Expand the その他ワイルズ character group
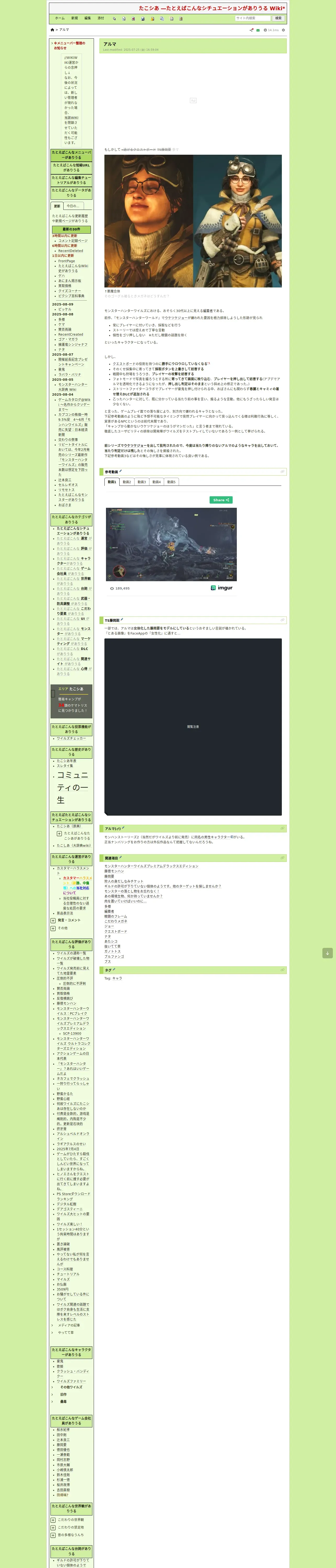The height and width of the screenshot is (1568, 336). point(52,1387)
